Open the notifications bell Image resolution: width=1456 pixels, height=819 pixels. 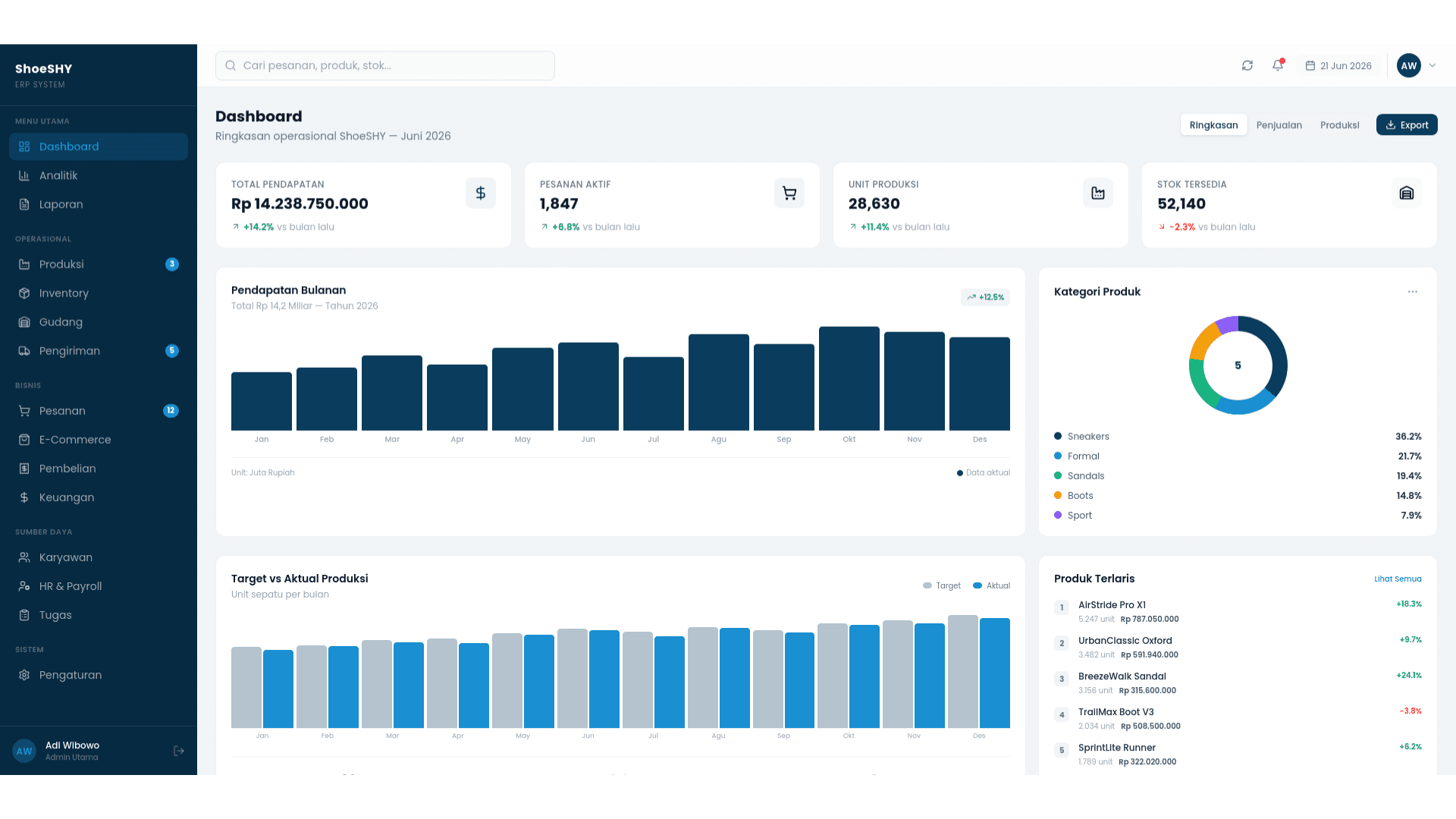pos(1278,65)
